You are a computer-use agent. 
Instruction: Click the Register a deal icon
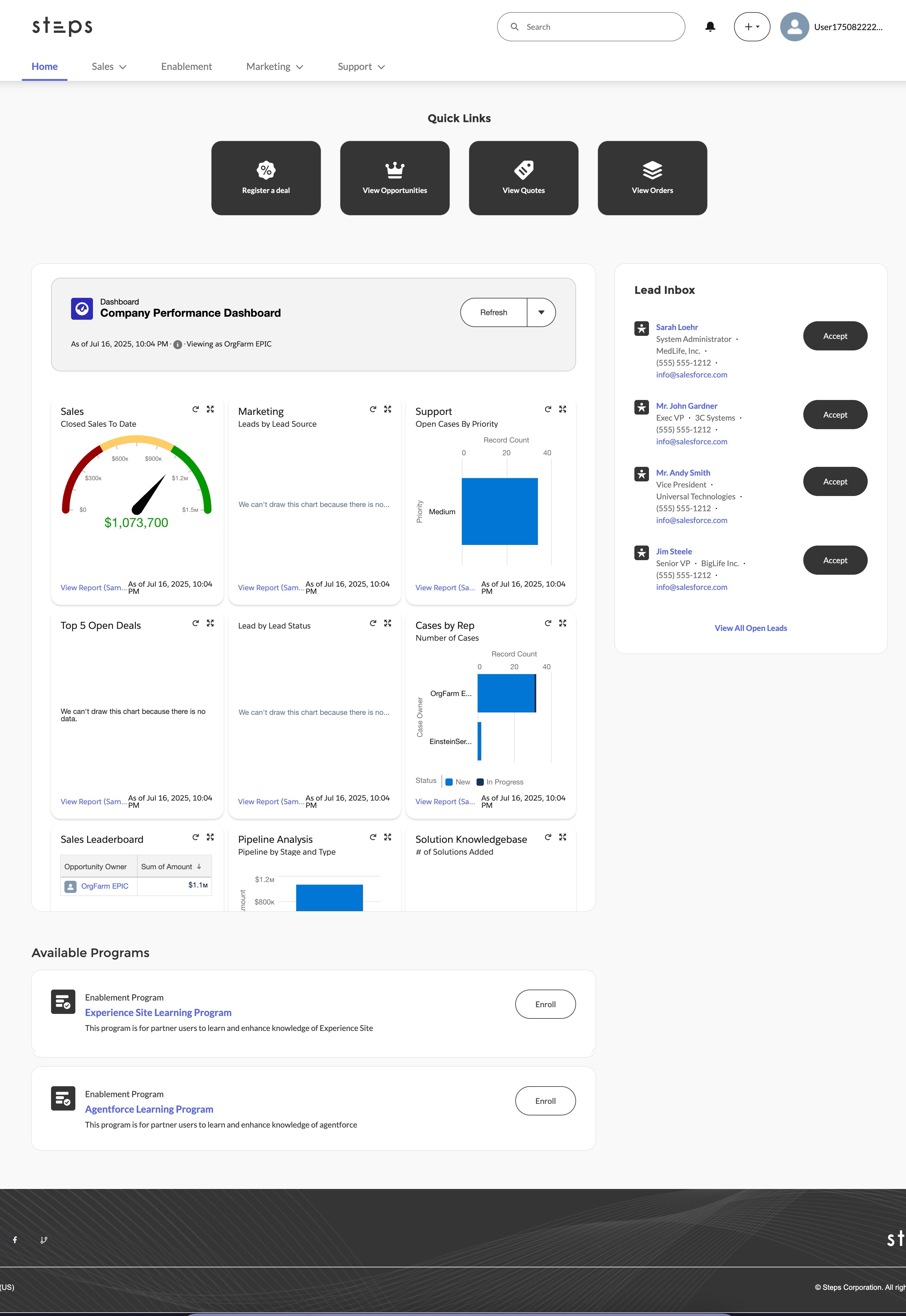pos(266,170)
